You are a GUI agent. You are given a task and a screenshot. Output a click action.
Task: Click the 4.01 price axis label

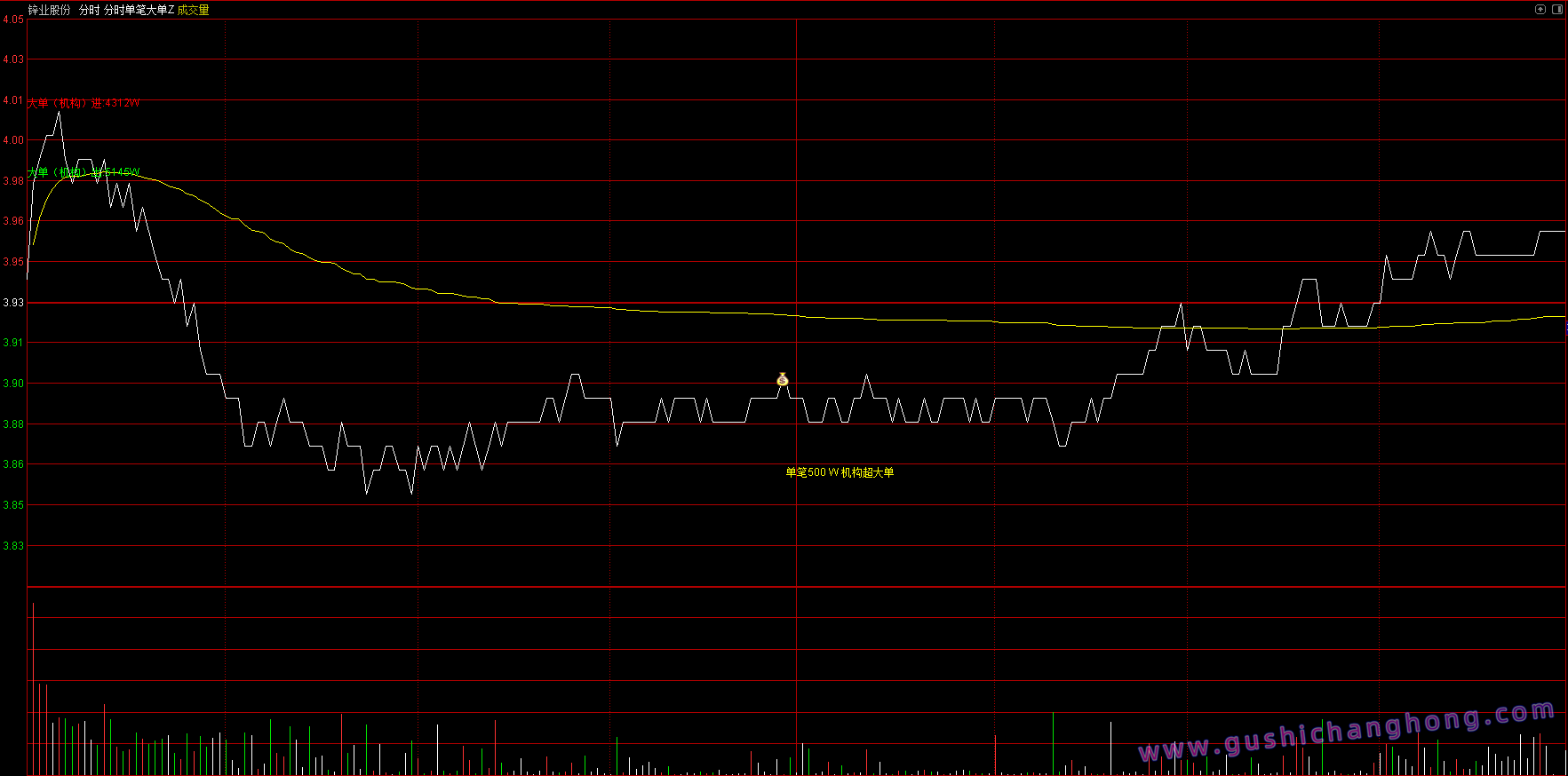[13, 100]
